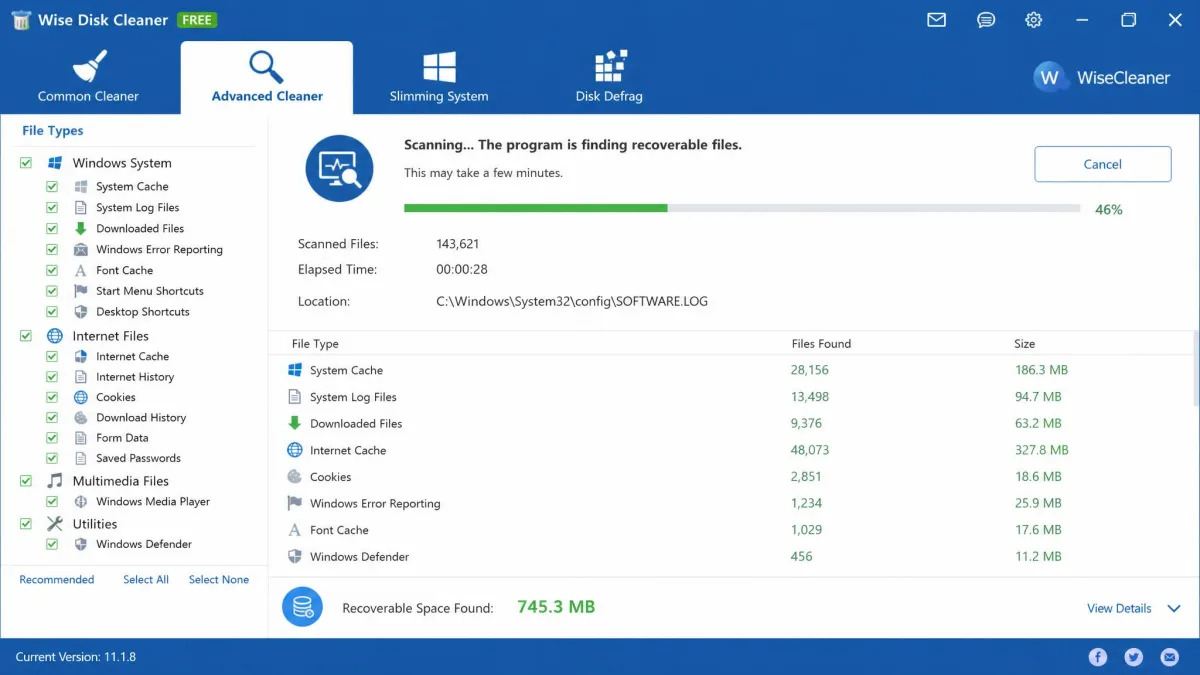Click the SOFTWARE.LOG location path
The image size is (1200, 675).
click(572, 301)
